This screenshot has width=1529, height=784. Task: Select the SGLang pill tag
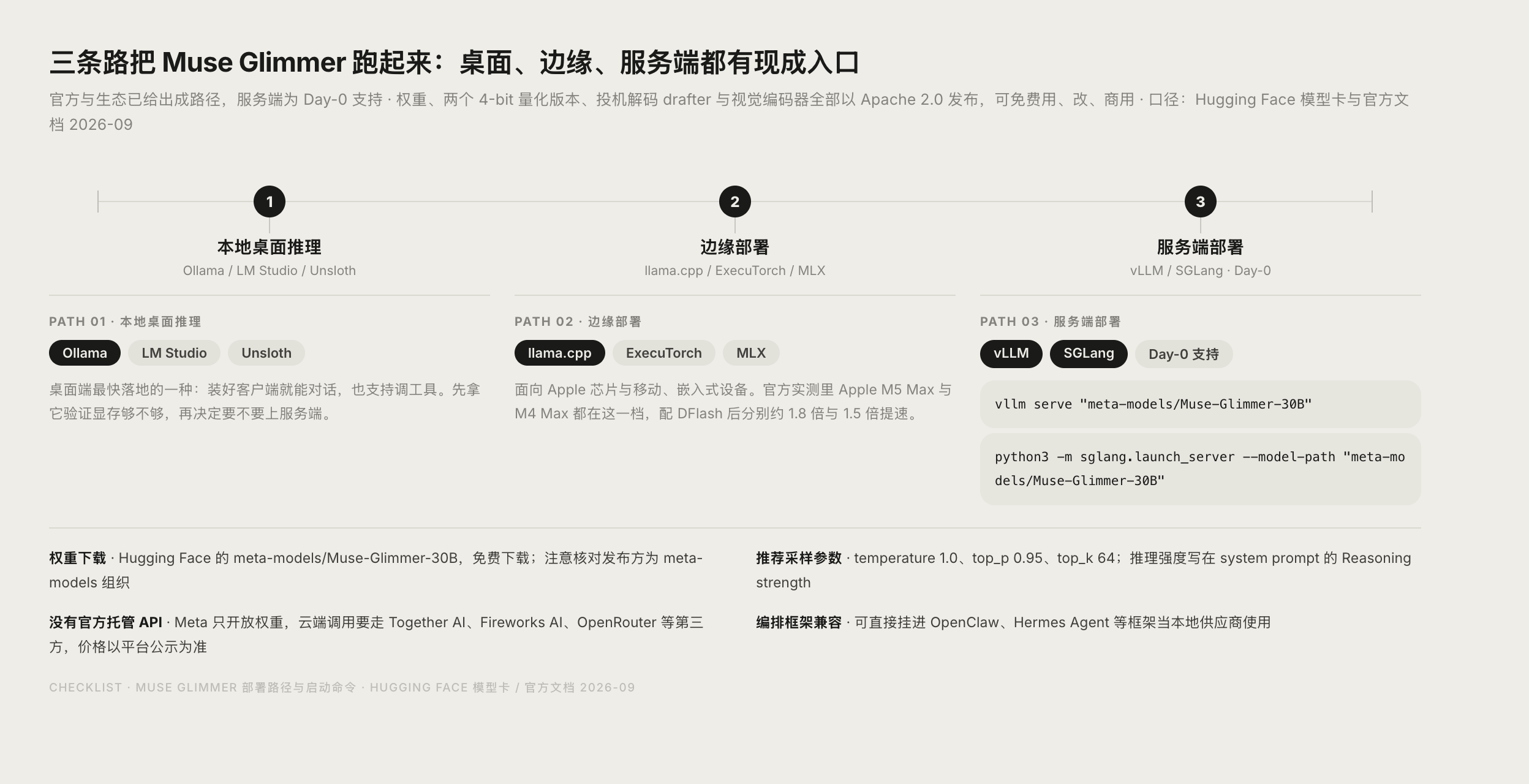point(1089,353)
